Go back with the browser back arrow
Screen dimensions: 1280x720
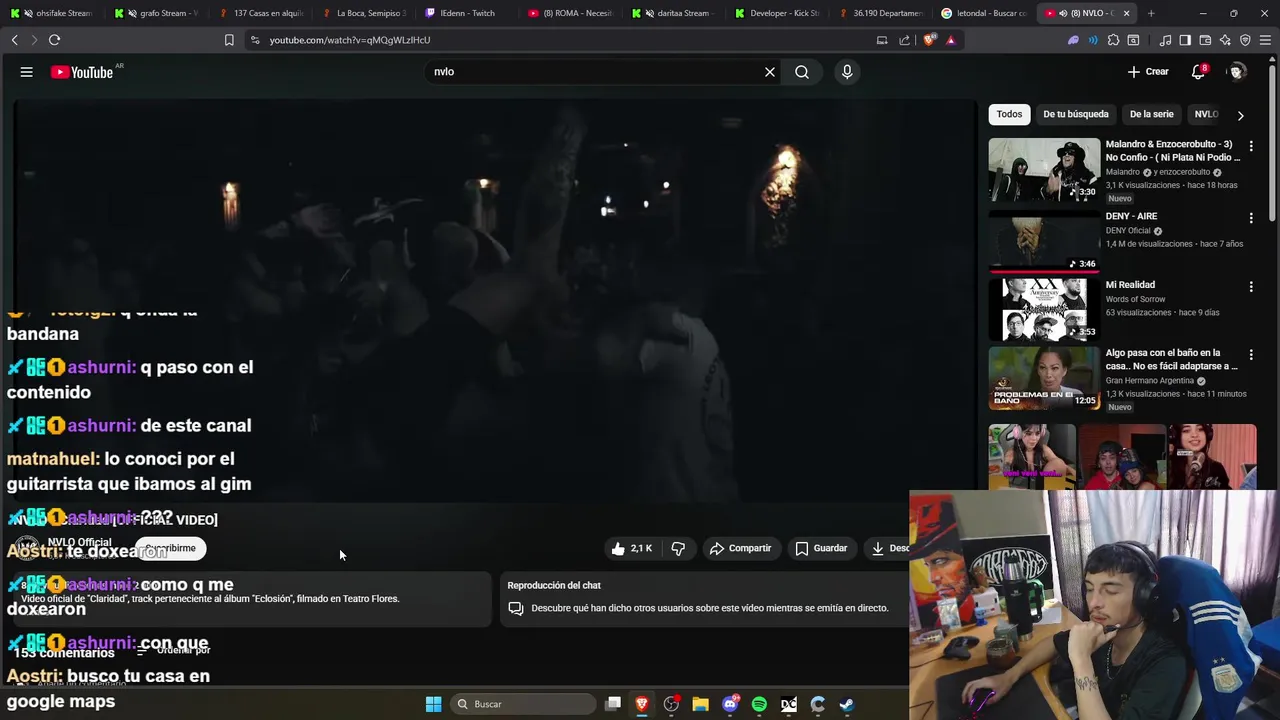[x=15, y=40]
